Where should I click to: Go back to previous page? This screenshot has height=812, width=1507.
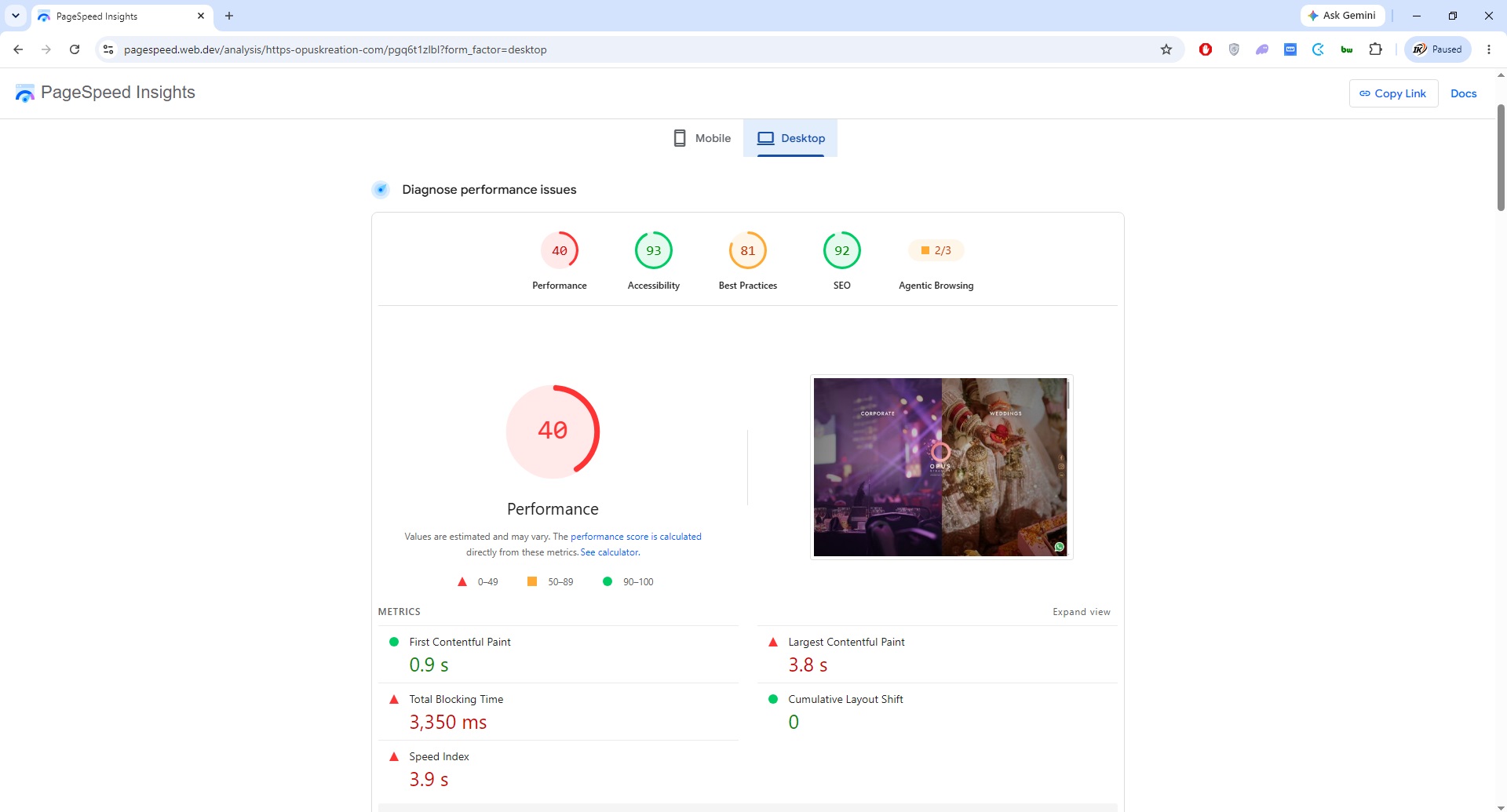click(18, 49)
